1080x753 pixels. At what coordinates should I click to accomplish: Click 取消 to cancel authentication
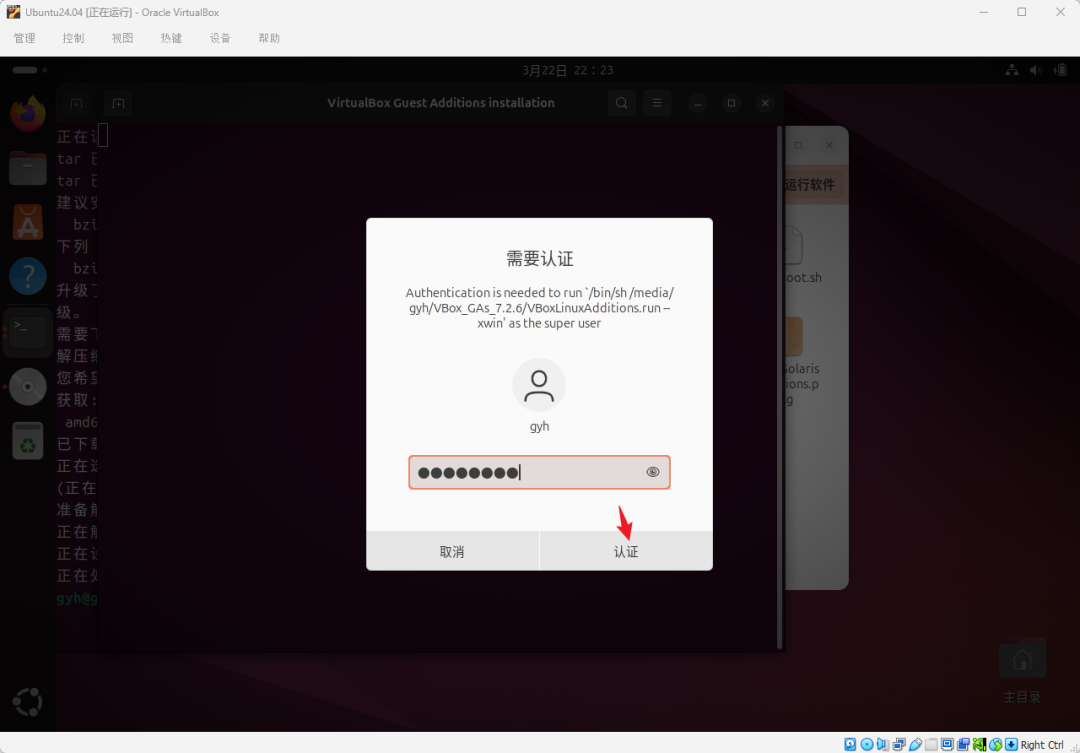pyautogui.click(x=453, y=550)
